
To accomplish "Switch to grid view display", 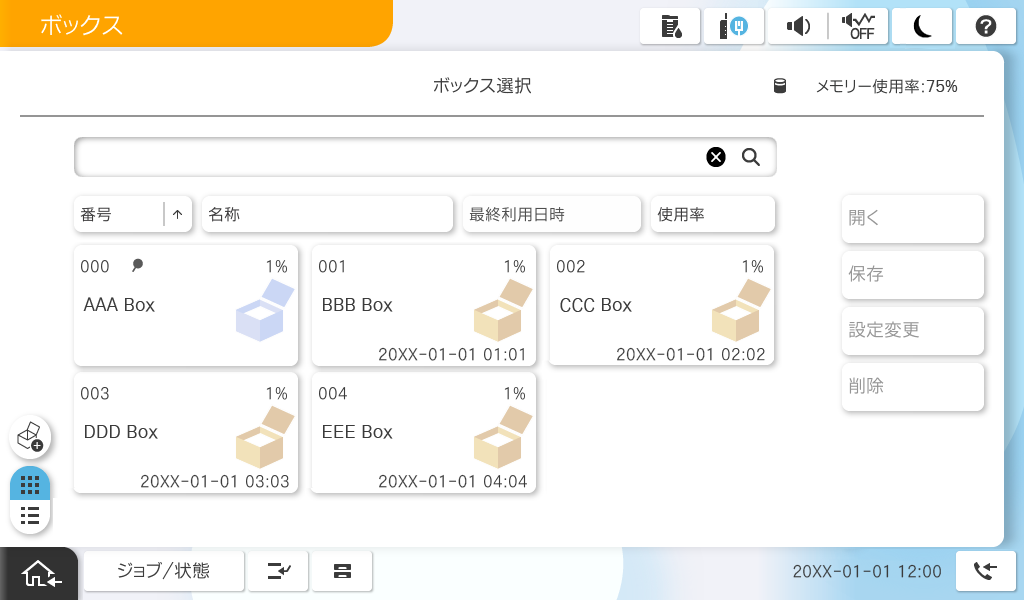I will tap(30, 485).
